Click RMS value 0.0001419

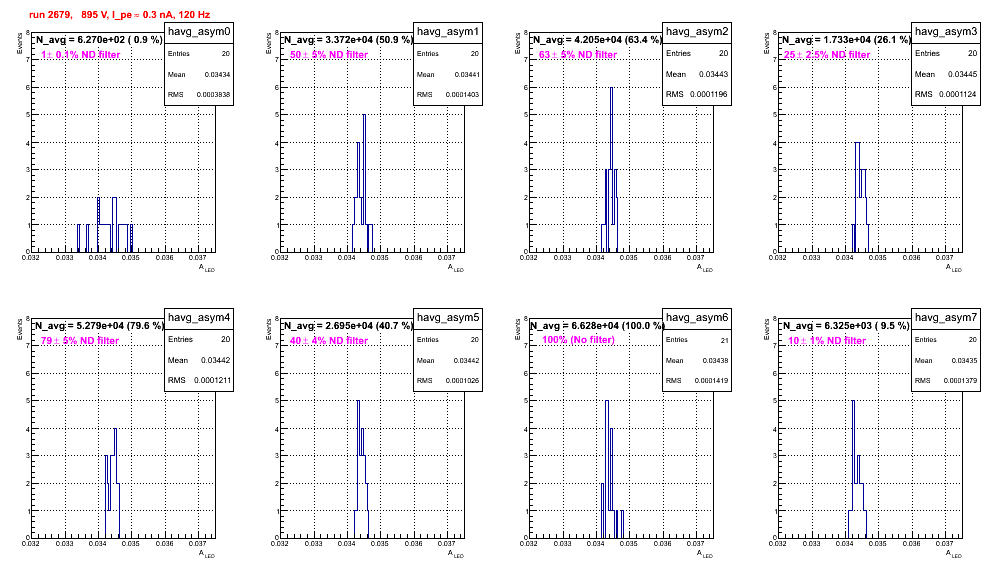[711, 380]
